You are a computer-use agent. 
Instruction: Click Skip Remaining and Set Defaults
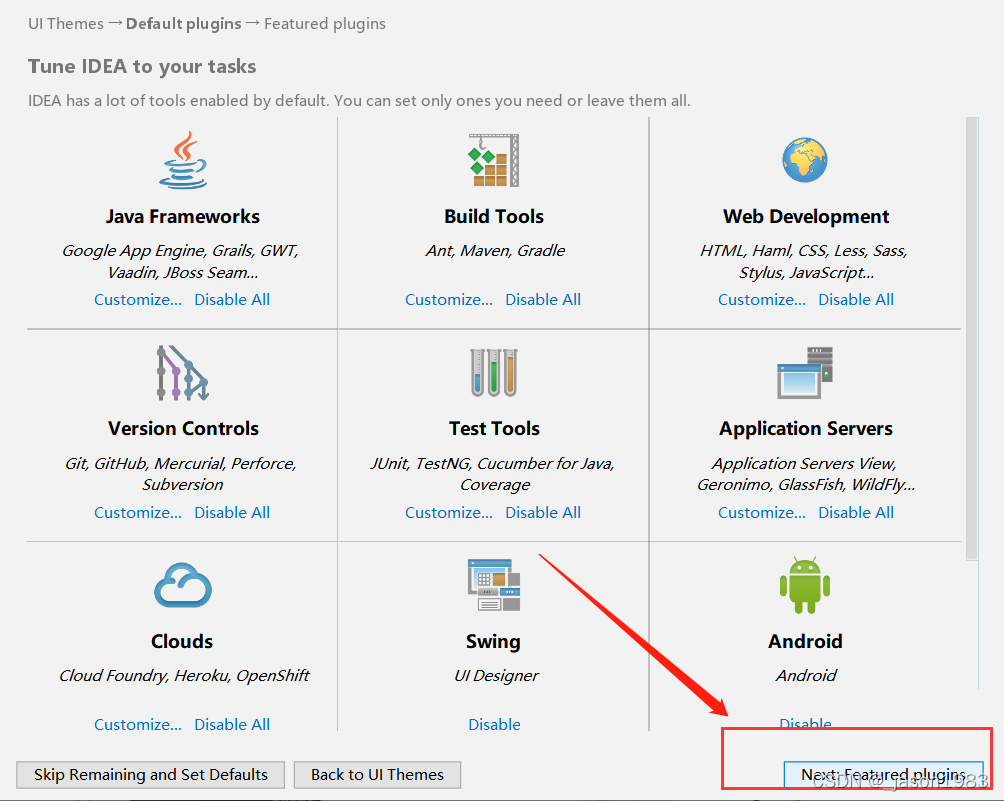(150, 775)
